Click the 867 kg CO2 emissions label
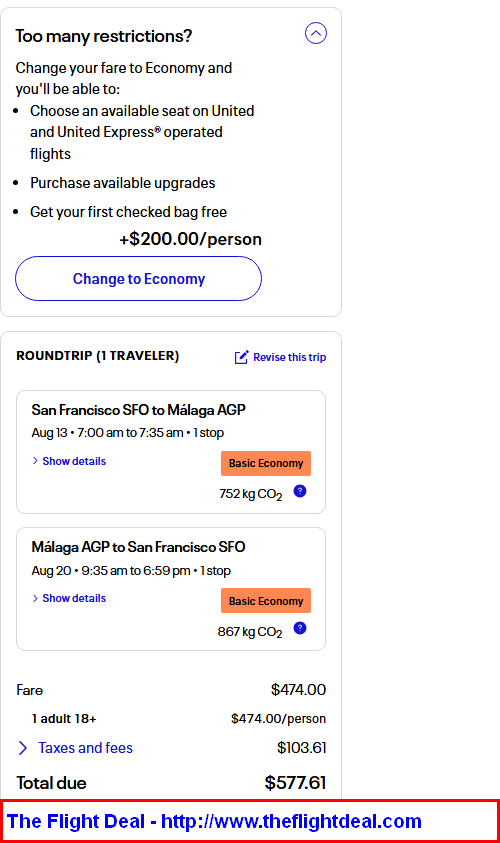Viewport: 500px width, 843px height. coord(250,632)
